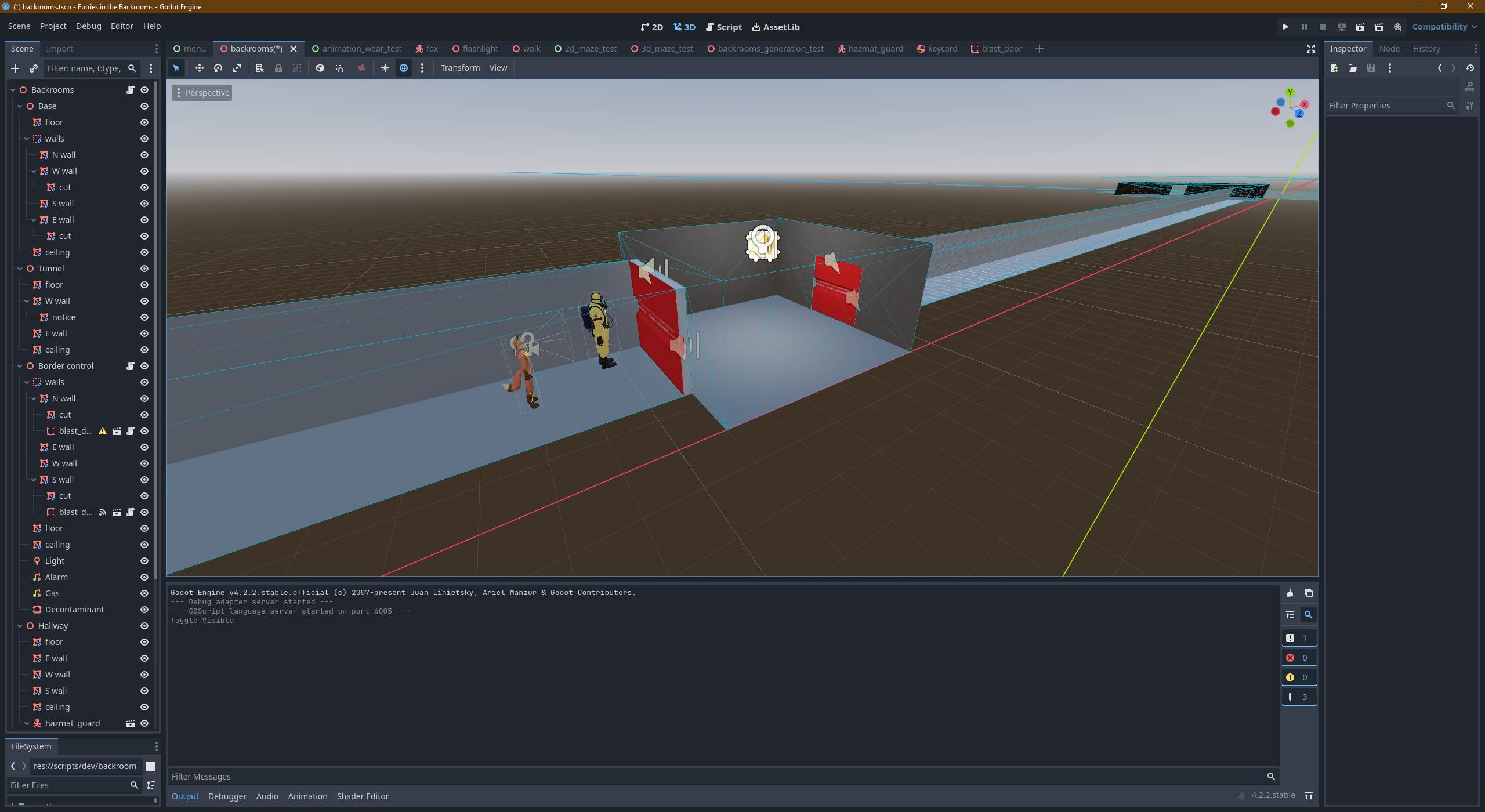The width and height of the screenshot is (1485, 812).
Task: Click Run Specific Scene icon
Action: [1378, 27]
